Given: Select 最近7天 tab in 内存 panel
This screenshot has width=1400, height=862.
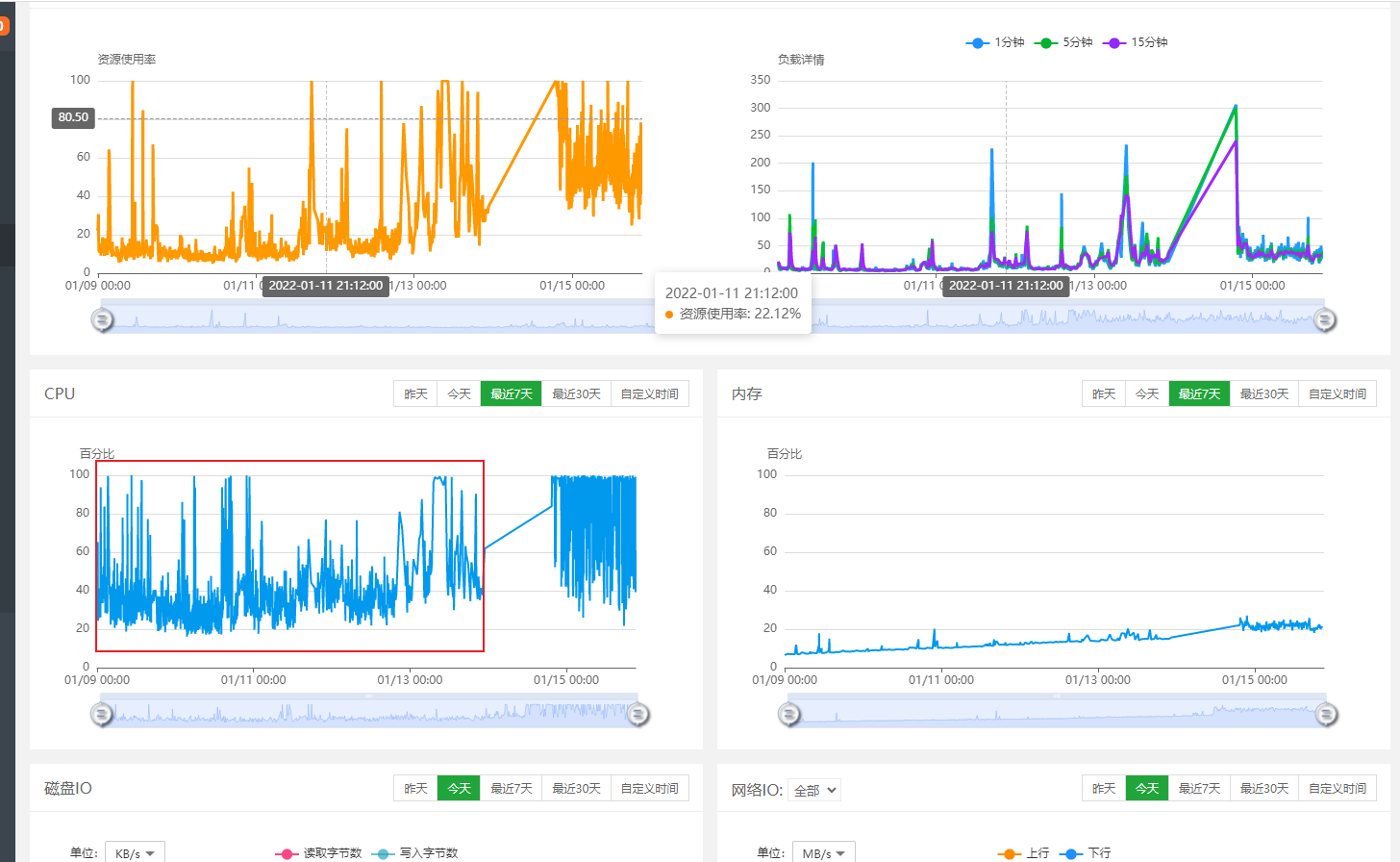Looking at the screenshot, I should point(1200,393).
